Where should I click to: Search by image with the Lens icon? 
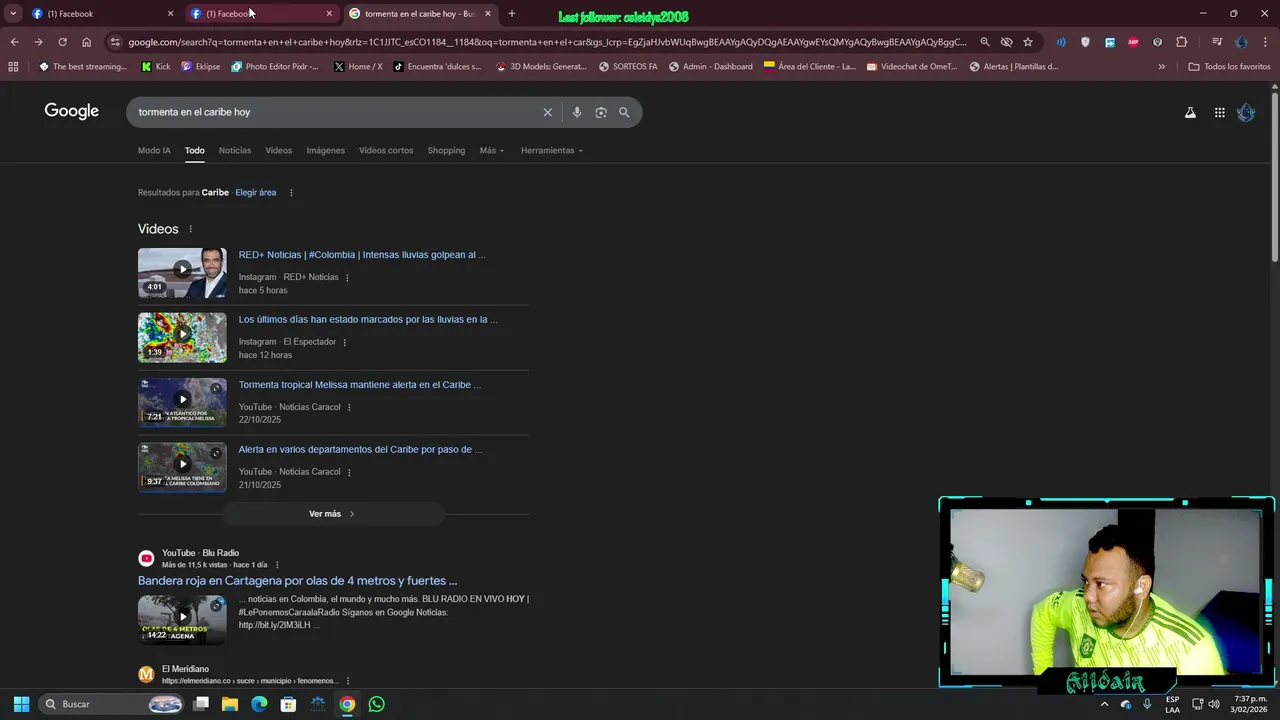(601, 112)
